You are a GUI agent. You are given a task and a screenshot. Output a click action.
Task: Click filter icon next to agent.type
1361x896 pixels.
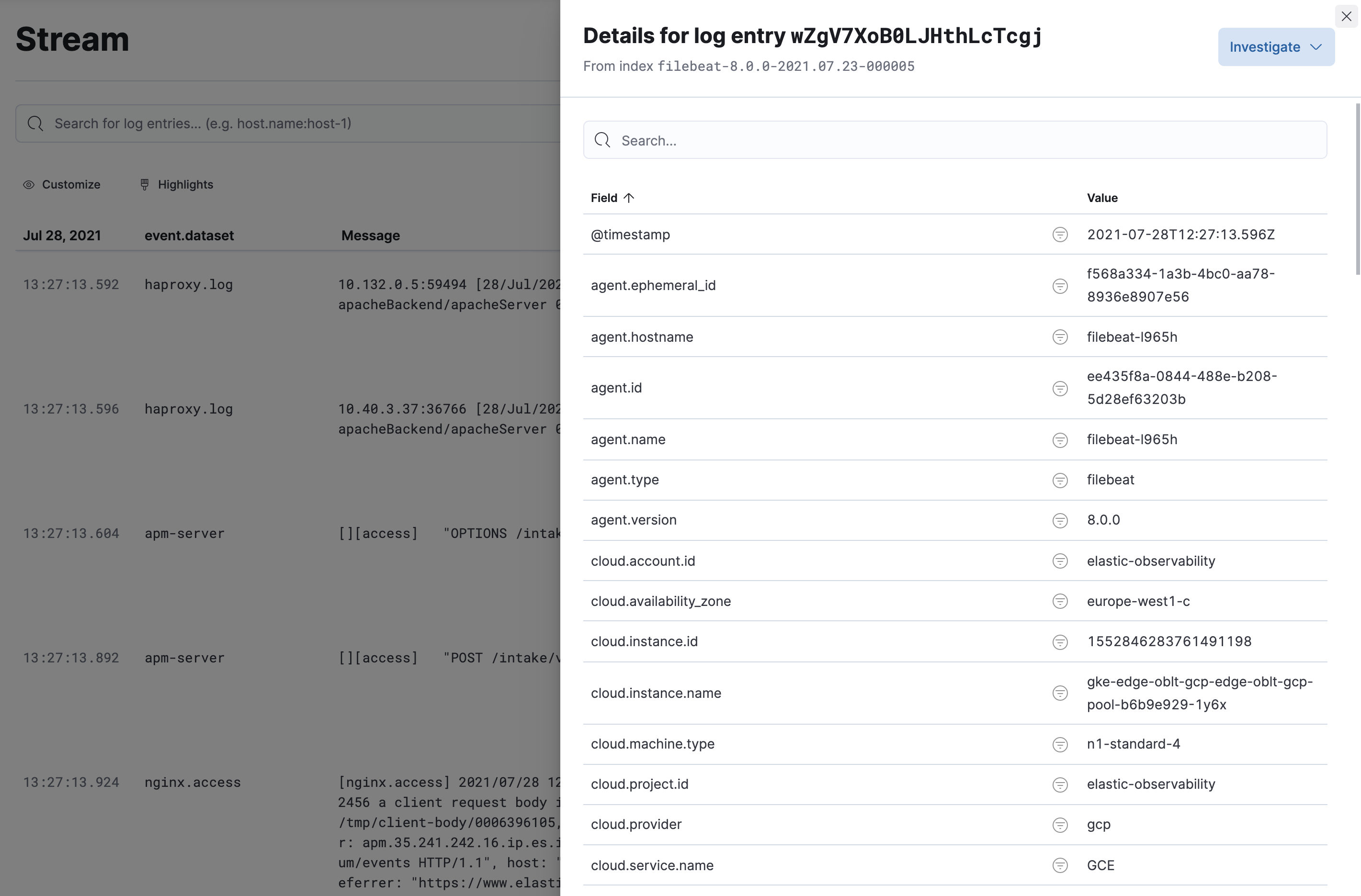[1060, 481]
